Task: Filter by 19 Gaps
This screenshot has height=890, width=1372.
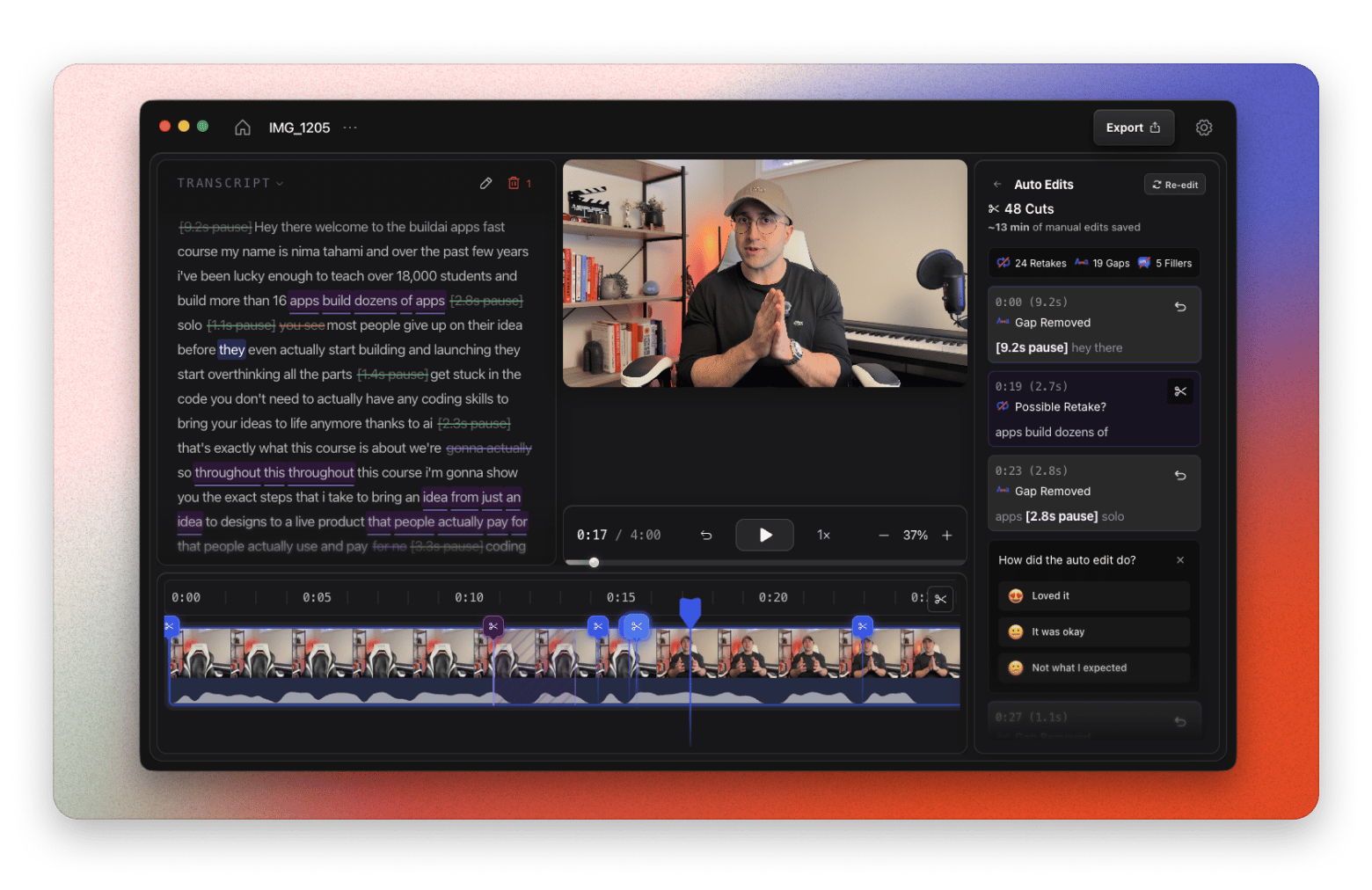Action: (x=1102, y=263)
